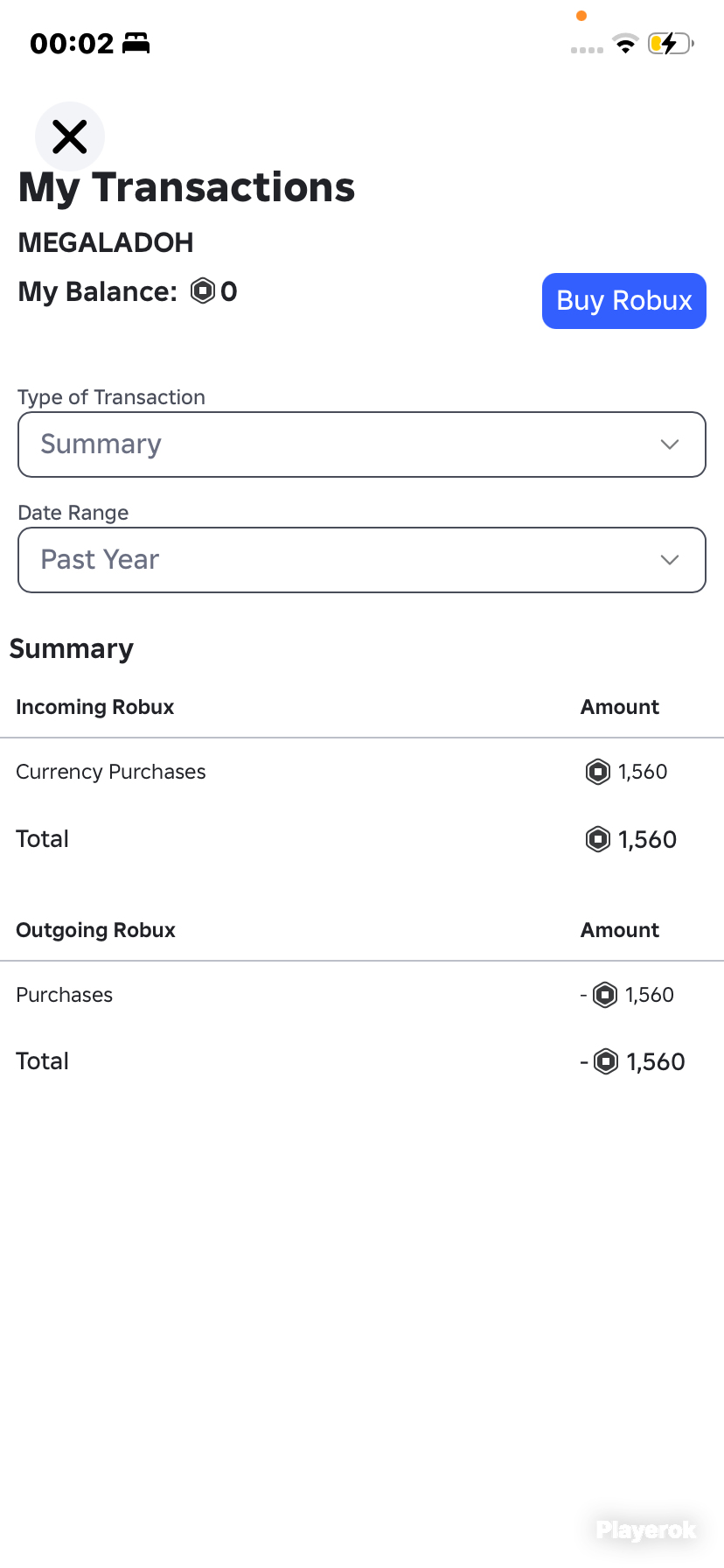Viewport: 724px width, 1568px height.
Task: Click the chevron in the Summary dropdown
Action: [670, 444]
